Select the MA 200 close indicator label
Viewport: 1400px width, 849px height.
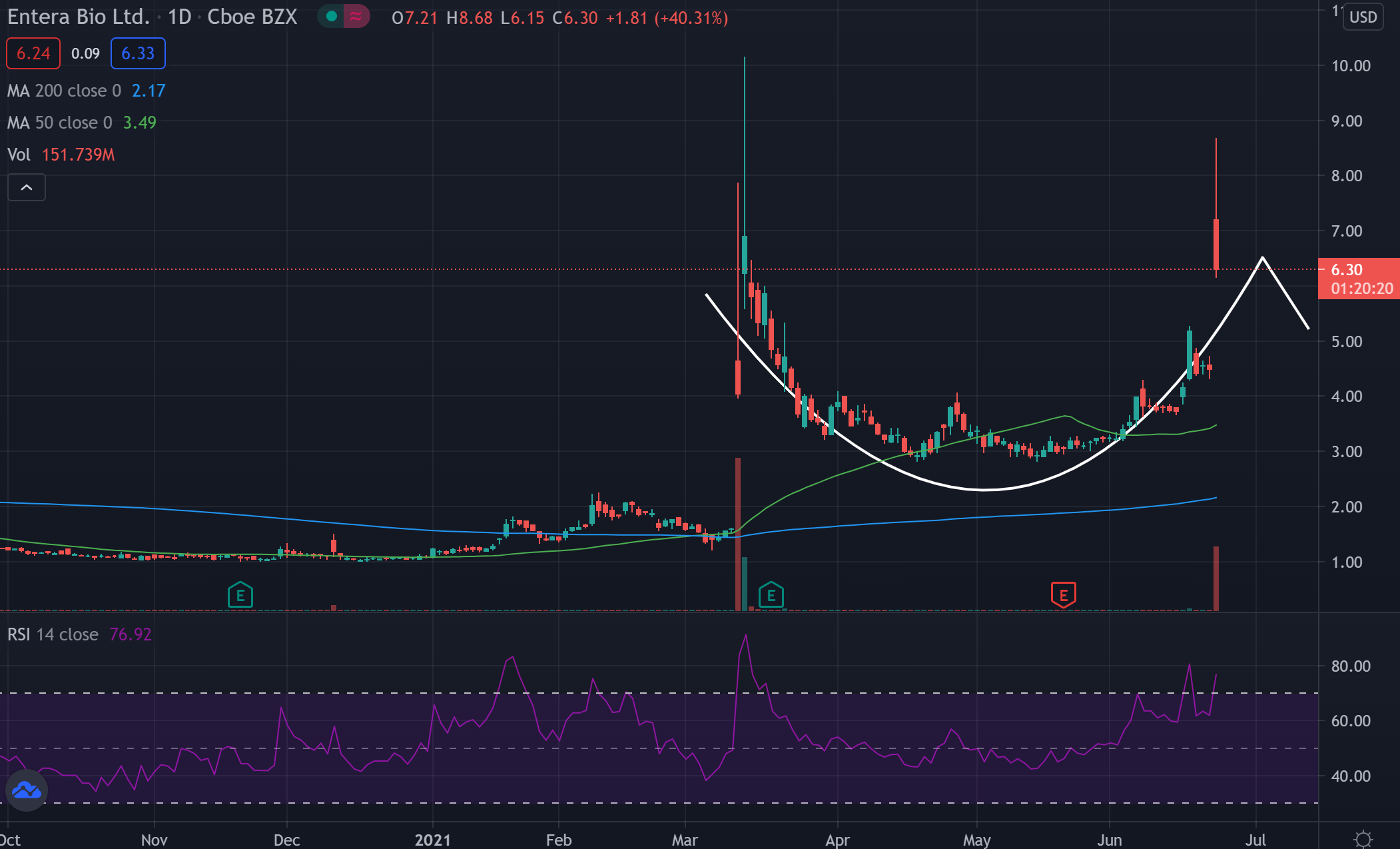coord(64,91)
